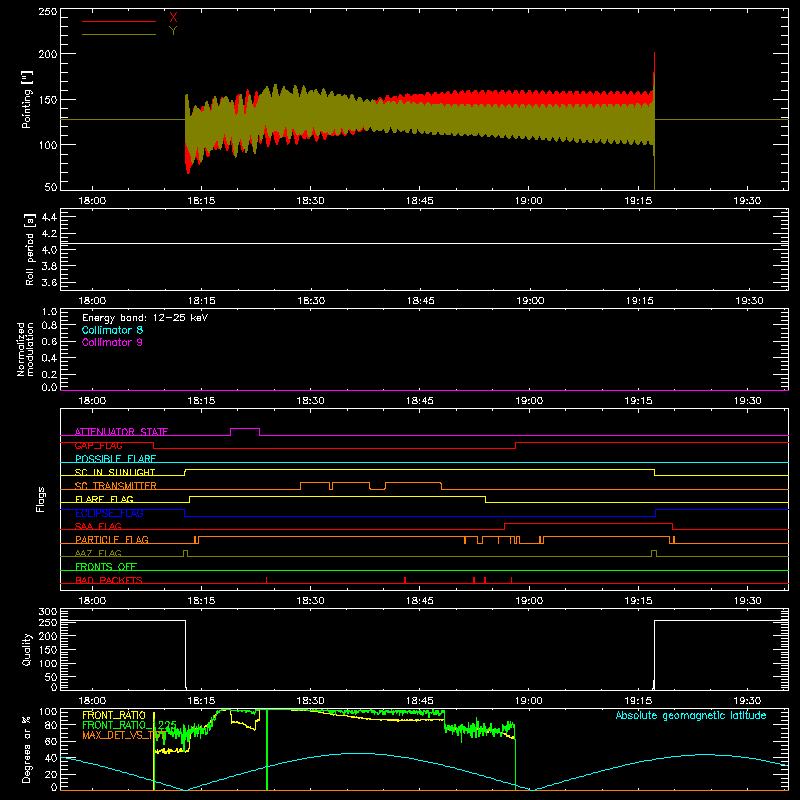Click the ECLIPSE_FLAG label
Image resolution: width=800 pixels, height=800 pixels.
coord(109,513)
